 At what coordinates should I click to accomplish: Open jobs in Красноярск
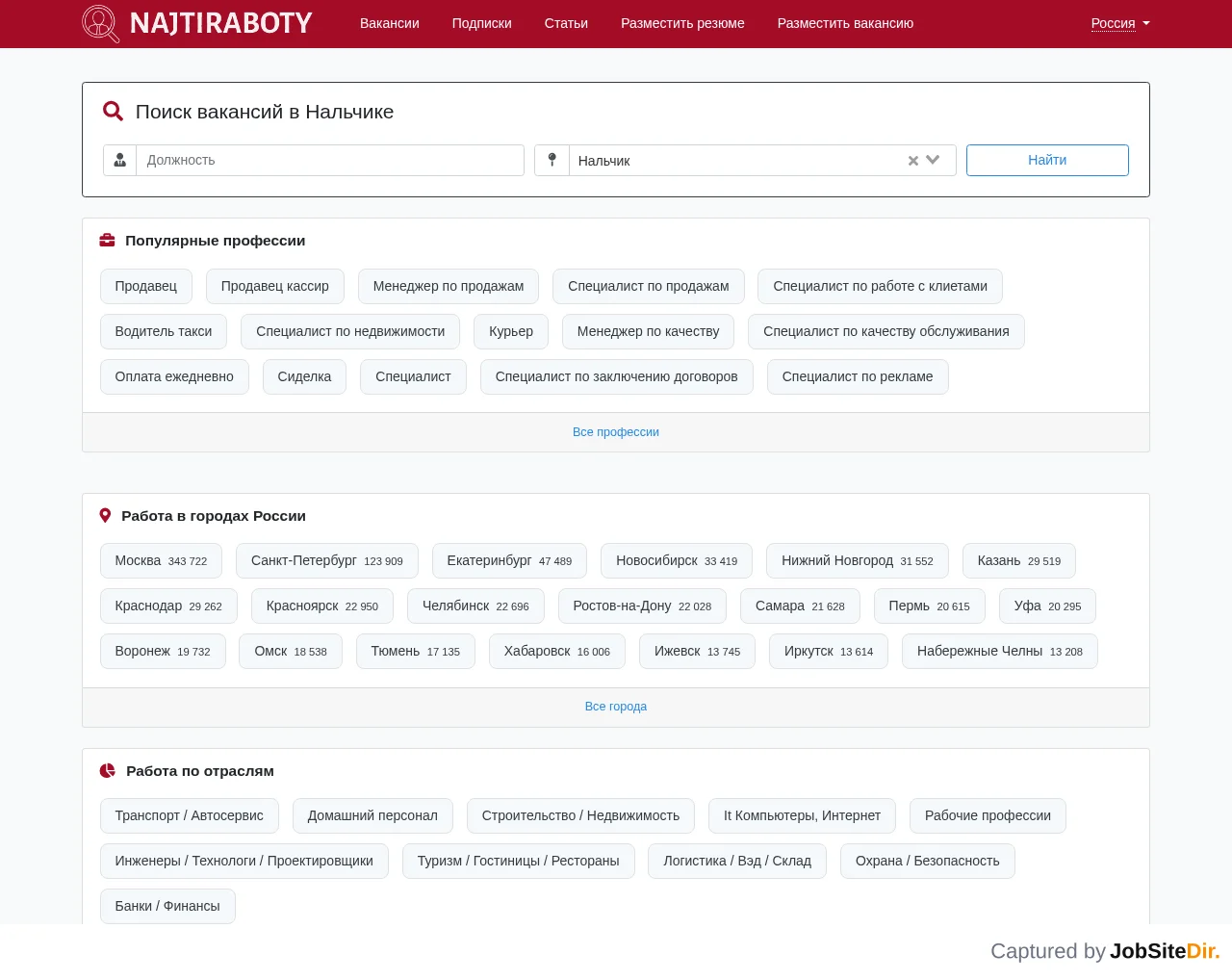322,606
